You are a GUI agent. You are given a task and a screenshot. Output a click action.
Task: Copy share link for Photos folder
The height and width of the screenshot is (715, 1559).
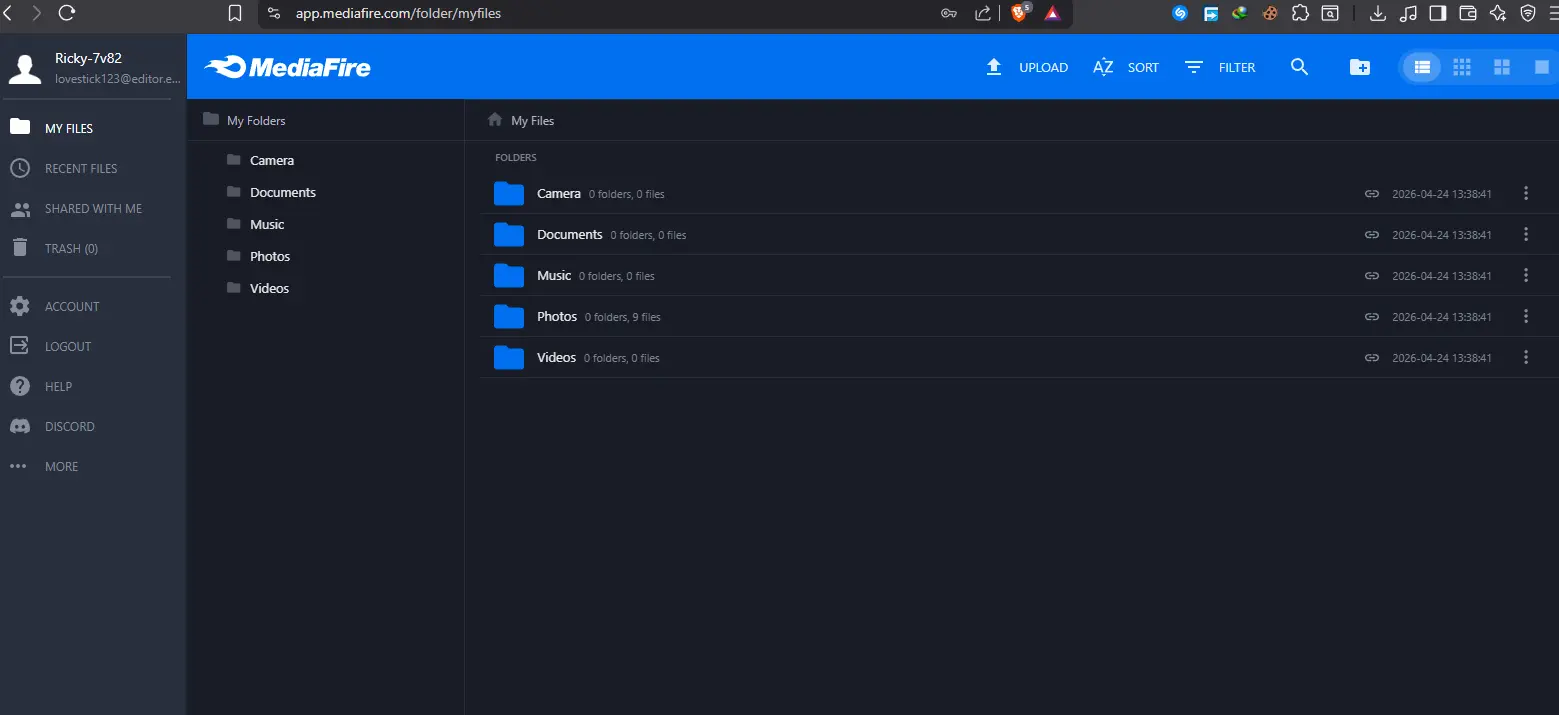tap(1372, 316)
